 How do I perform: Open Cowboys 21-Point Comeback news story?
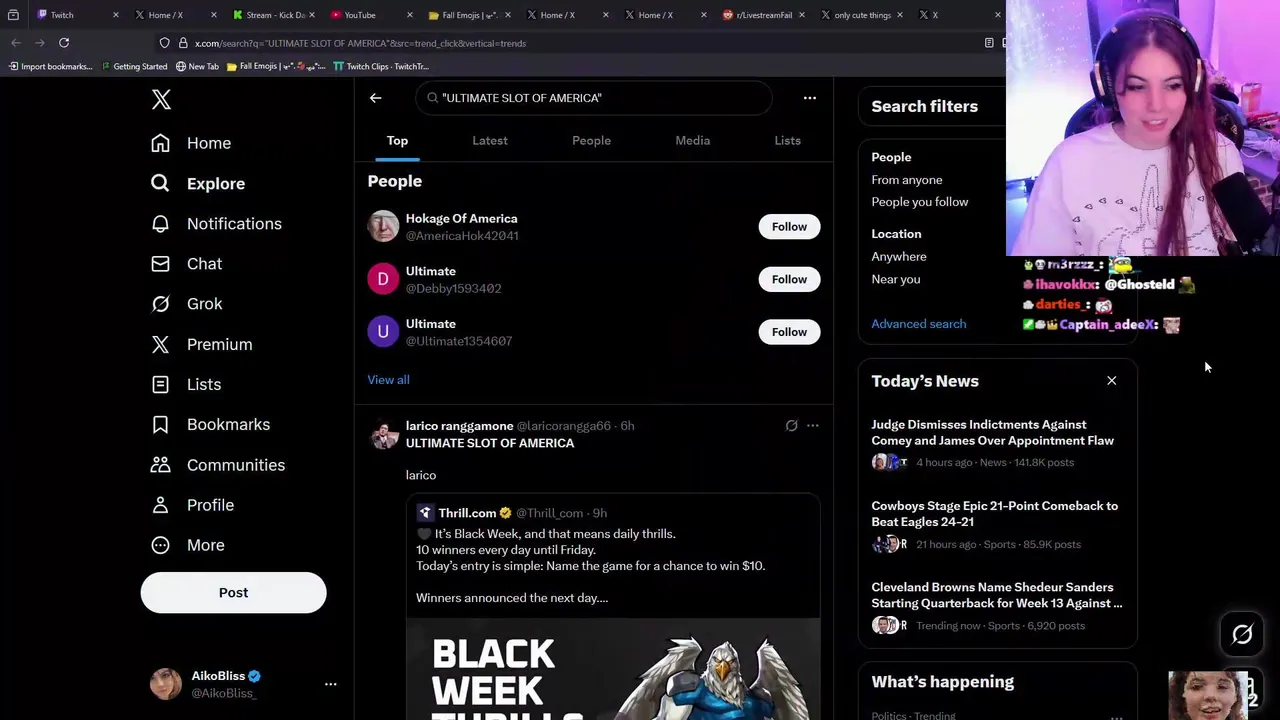pyautogui.click(x=997, y=524)
